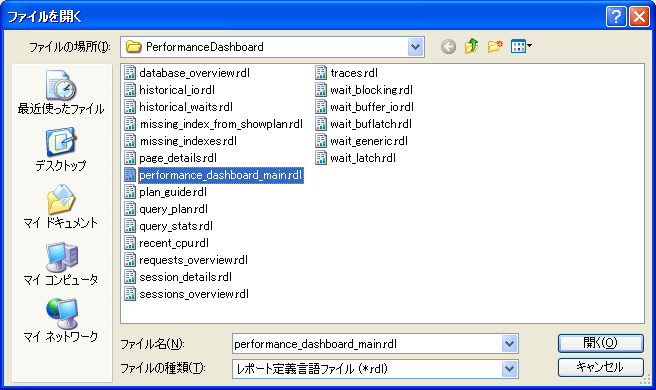Create a new folder icon
This screenshot has height=390, width=656.
click(495, 46)
